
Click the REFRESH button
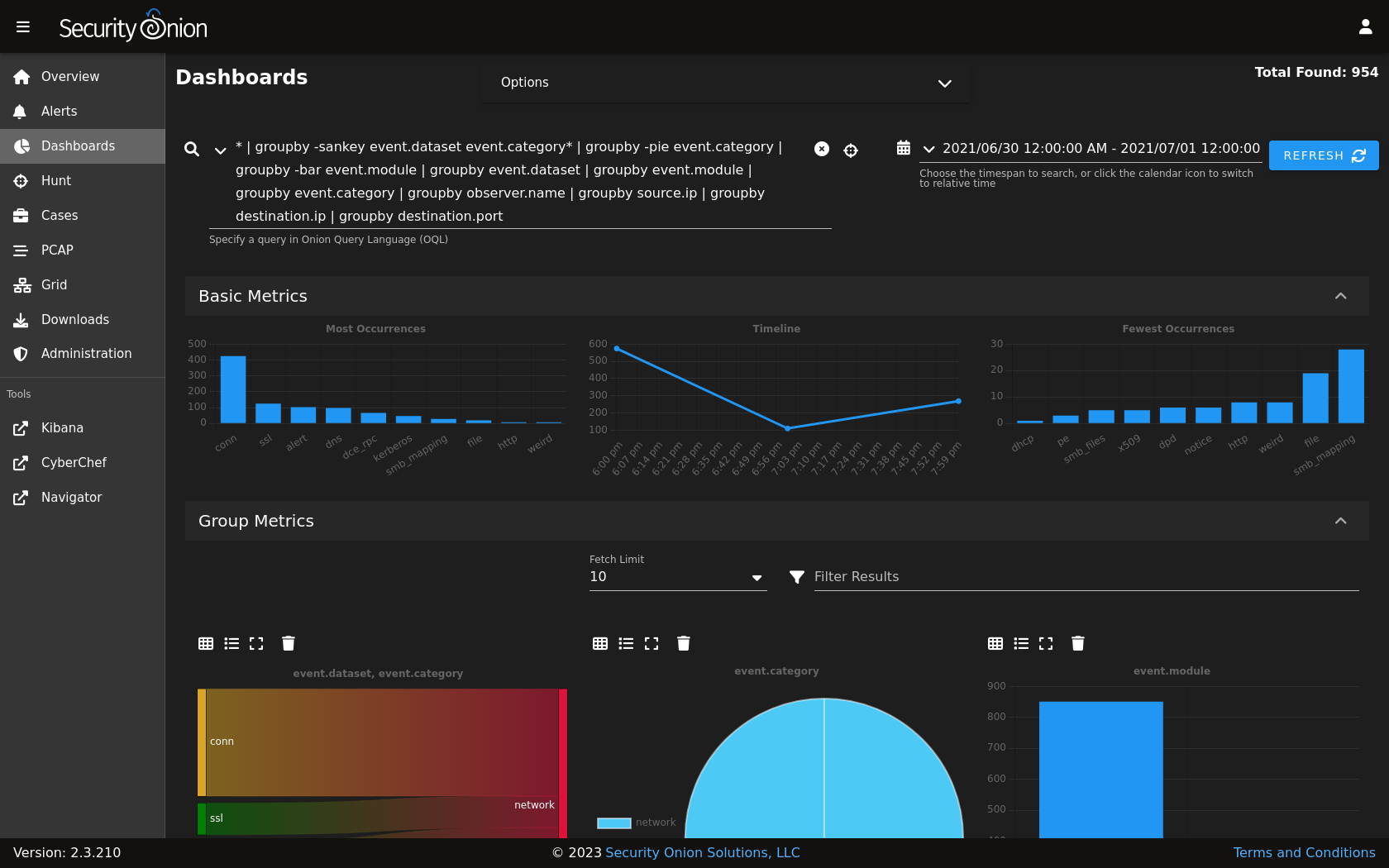click(1324, 155)
